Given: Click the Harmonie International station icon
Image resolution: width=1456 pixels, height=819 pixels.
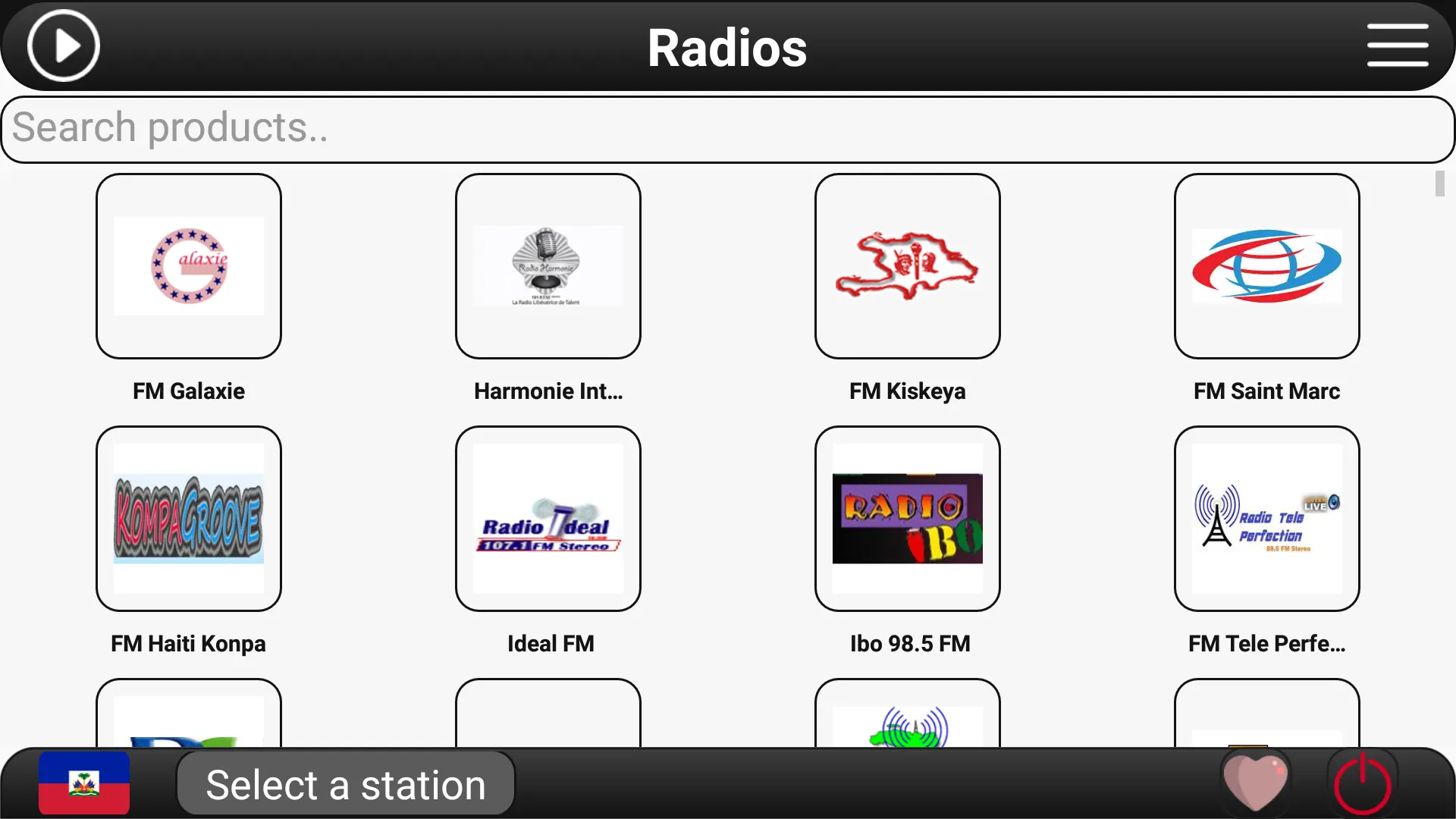Looking at the screenshot, I should pyautogui.click(x=548, y=264).
